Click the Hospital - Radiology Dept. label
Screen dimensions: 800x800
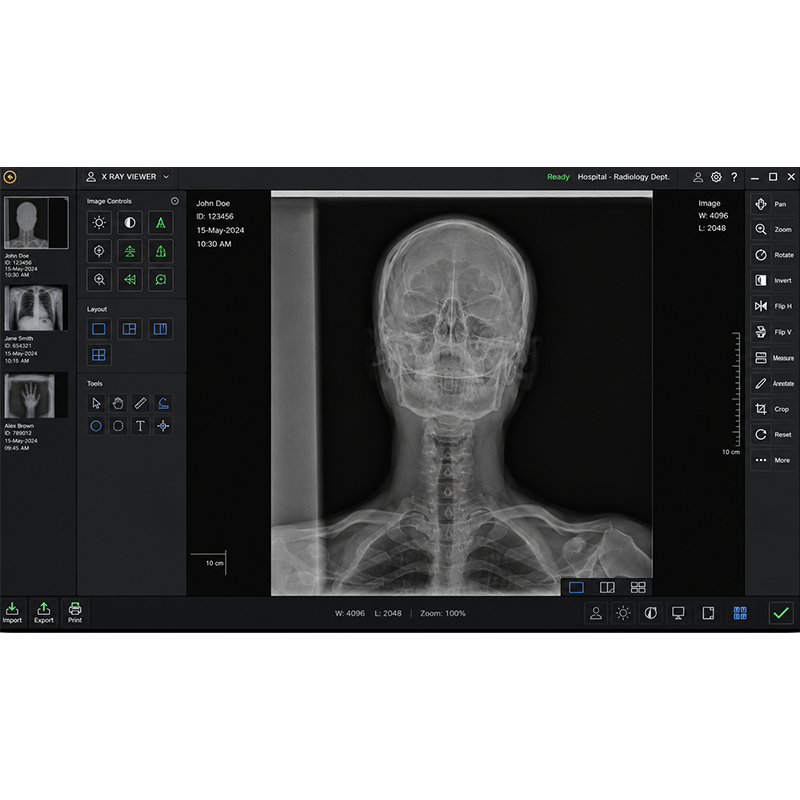point(623,177)
